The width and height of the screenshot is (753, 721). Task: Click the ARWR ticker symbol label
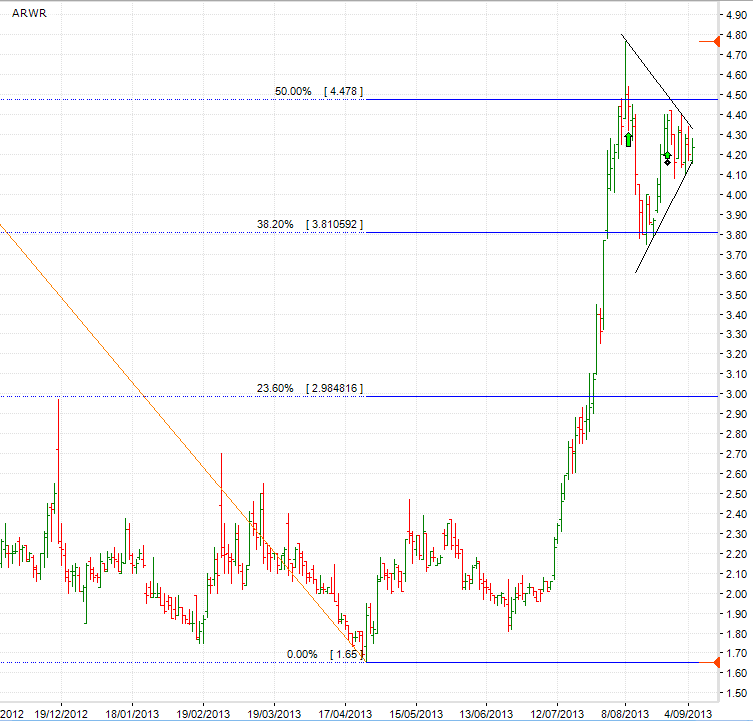coord(29,13)
